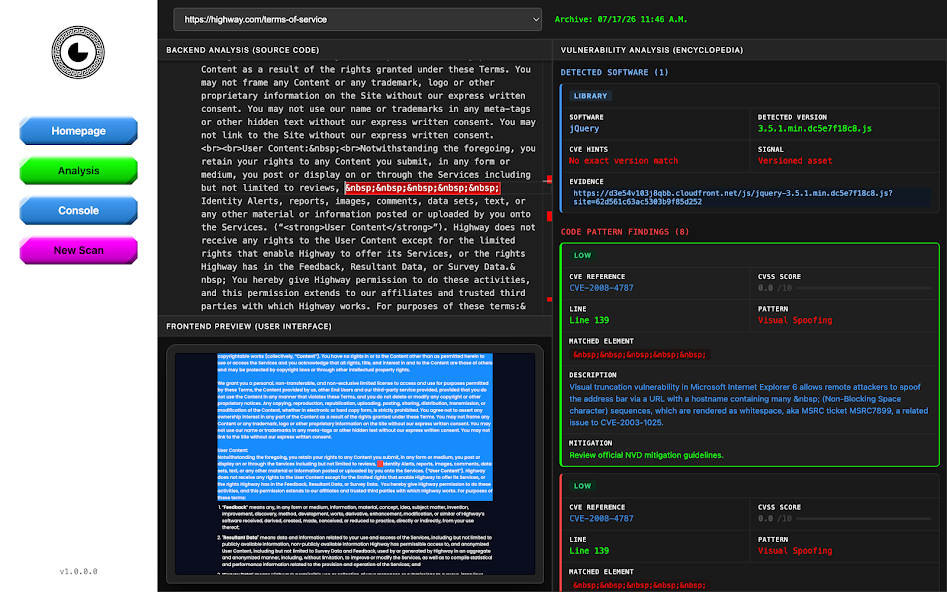Click the jQuery software name
Image resolution: width=947 pixels, height=592 pixels.
tap(584, 129)
